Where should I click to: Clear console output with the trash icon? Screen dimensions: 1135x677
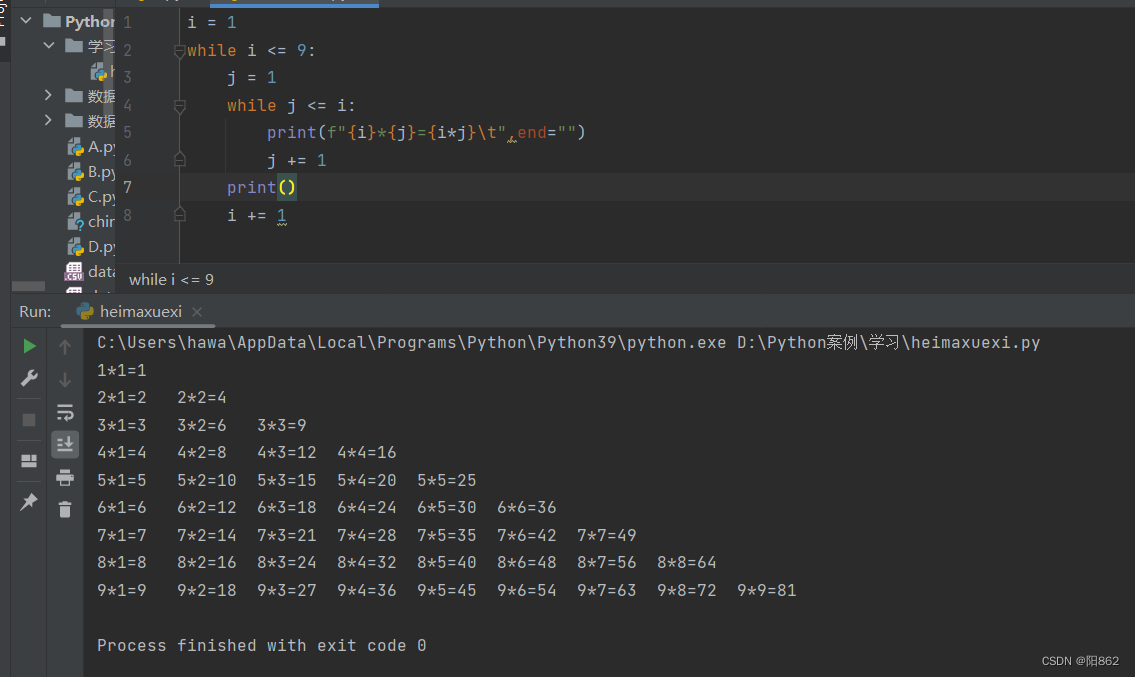click(65, 508)
